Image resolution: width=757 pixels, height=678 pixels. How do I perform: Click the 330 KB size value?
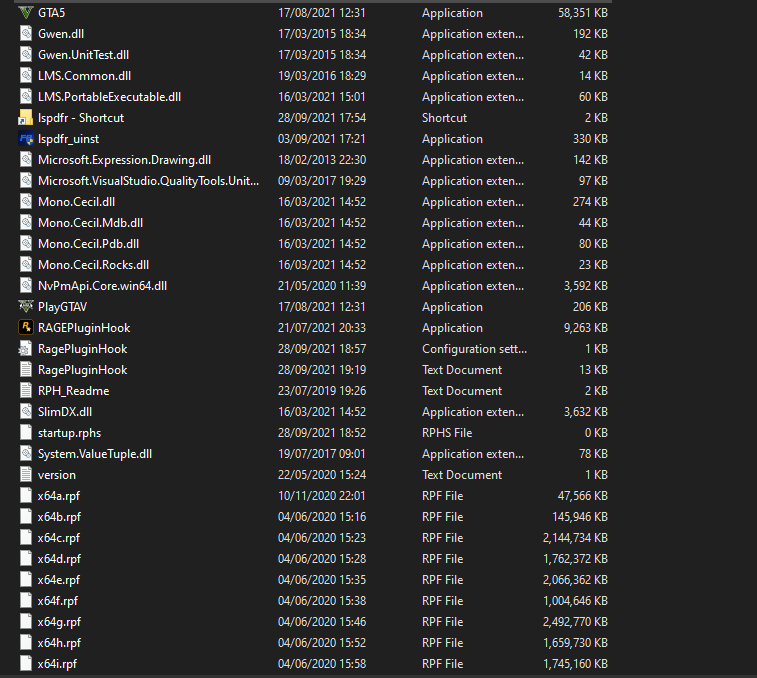590,139
